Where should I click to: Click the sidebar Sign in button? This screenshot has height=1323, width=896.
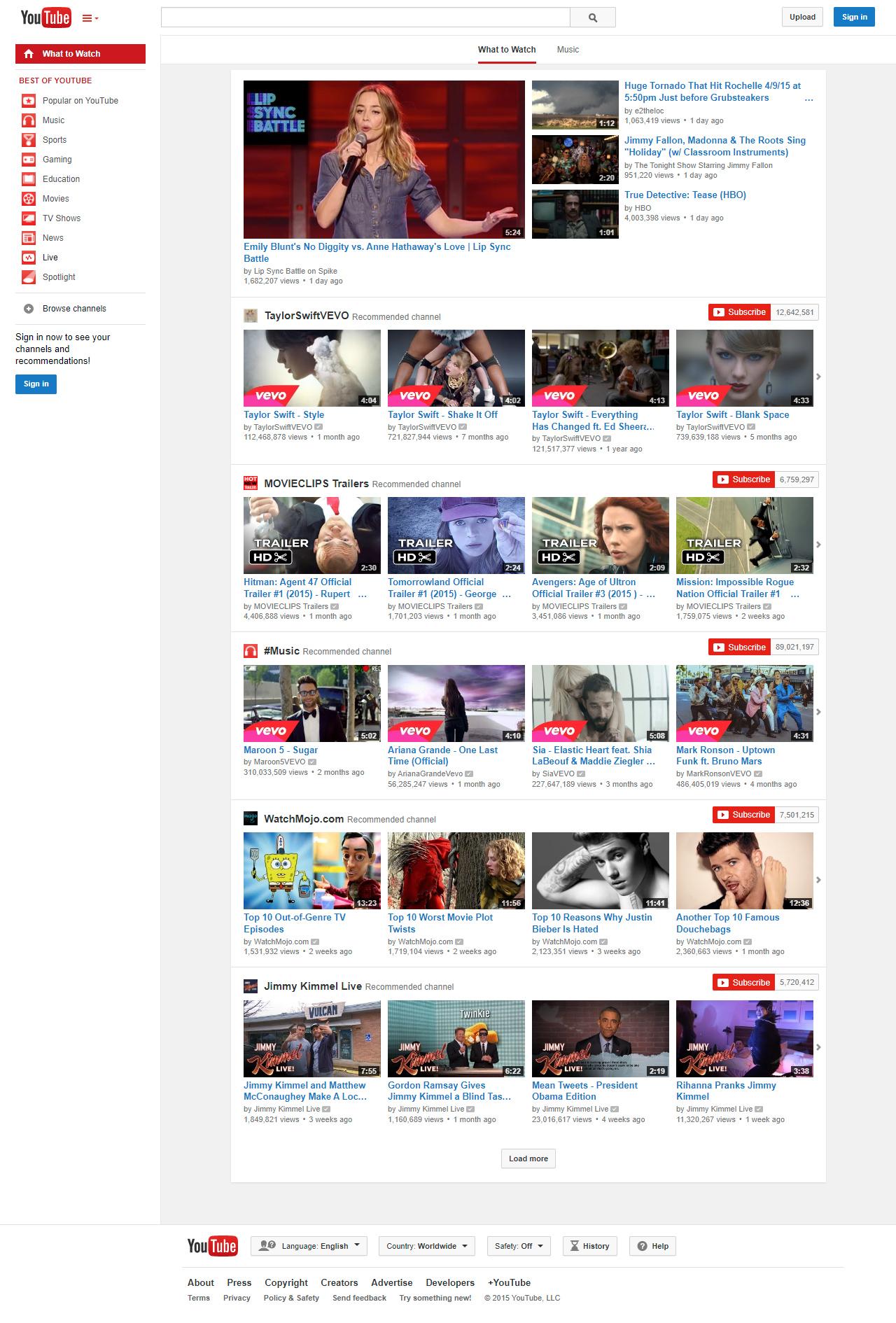[x=36, y=384]
